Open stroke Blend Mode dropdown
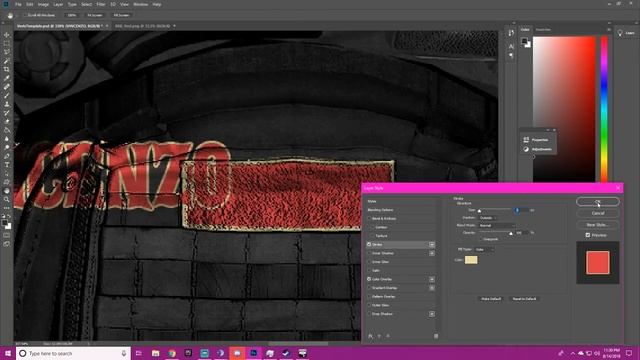The height and width of the screenshot is (360, 640). click(x=497, y=225)
